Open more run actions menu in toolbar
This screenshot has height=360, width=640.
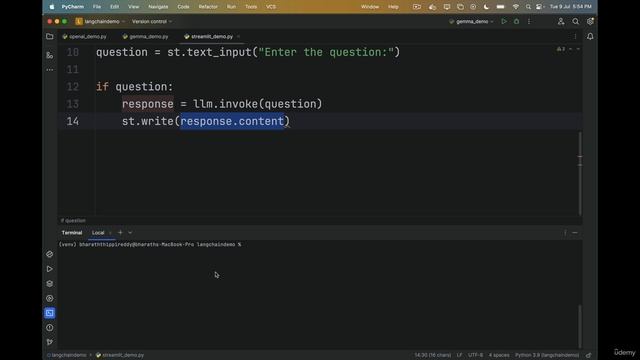click(529, 21)
